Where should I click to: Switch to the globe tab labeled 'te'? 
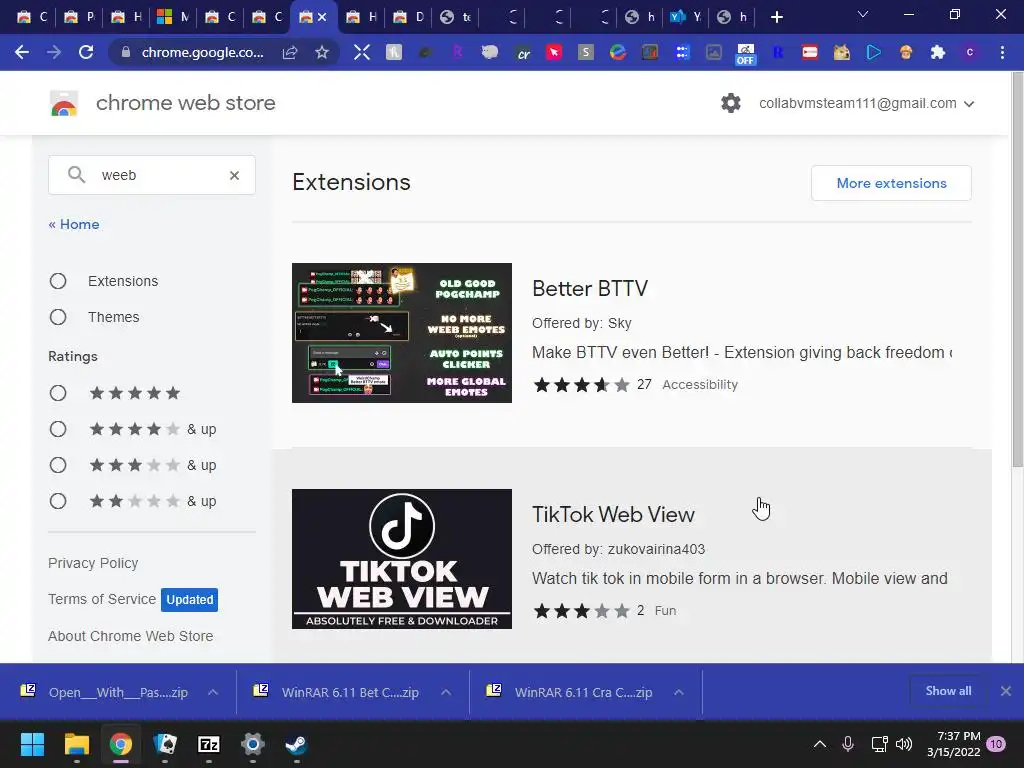pyautogui.click(x=455, y=17)
